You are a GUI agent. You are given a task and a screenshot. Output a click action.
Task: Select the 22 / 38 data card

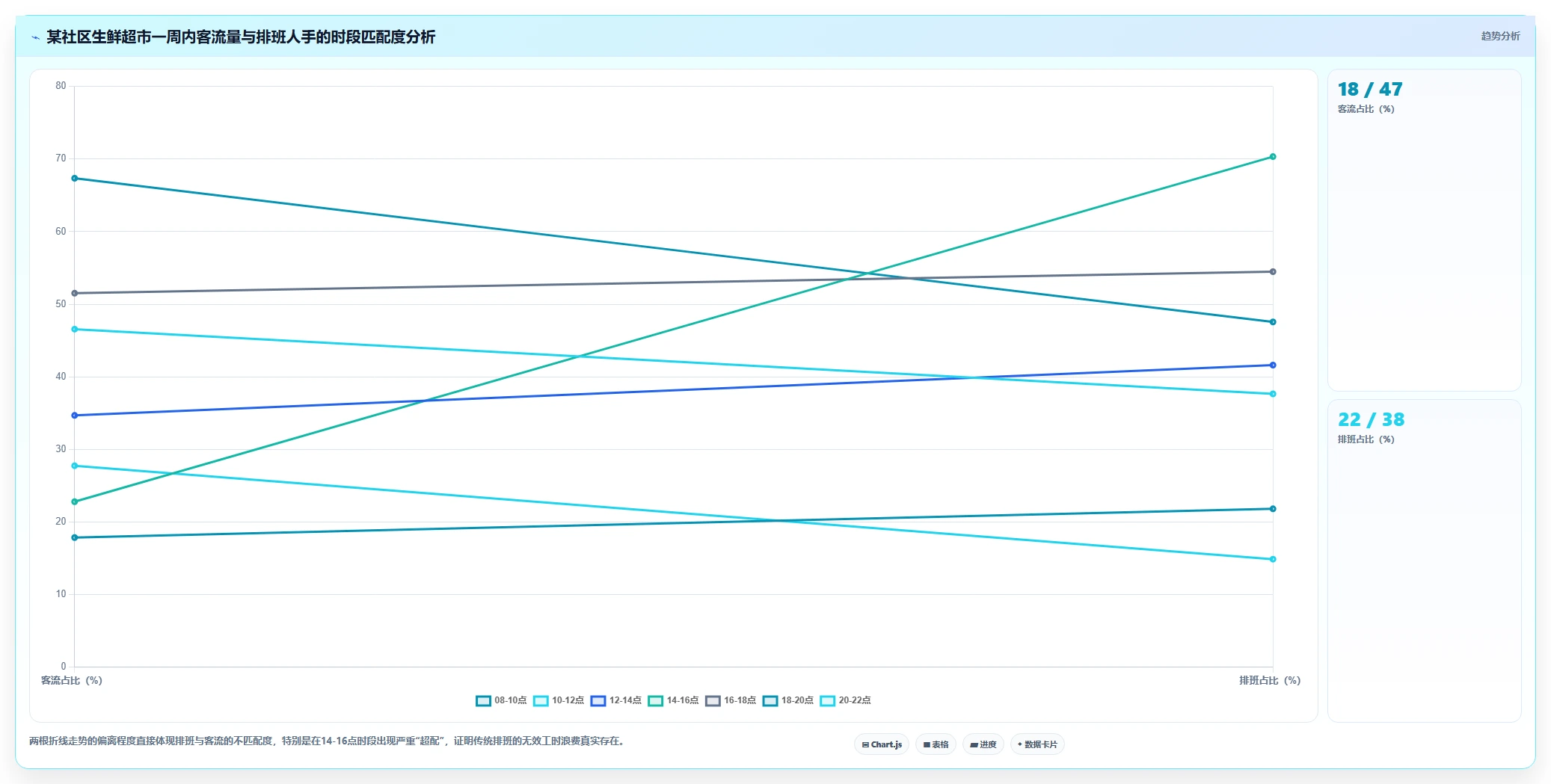[x=1424, y=561]
